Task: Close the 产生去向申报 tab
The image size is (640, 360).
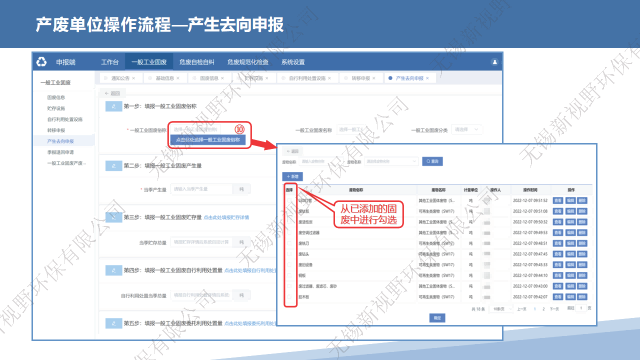Action: pyautogui.click(x=427, y=78)
